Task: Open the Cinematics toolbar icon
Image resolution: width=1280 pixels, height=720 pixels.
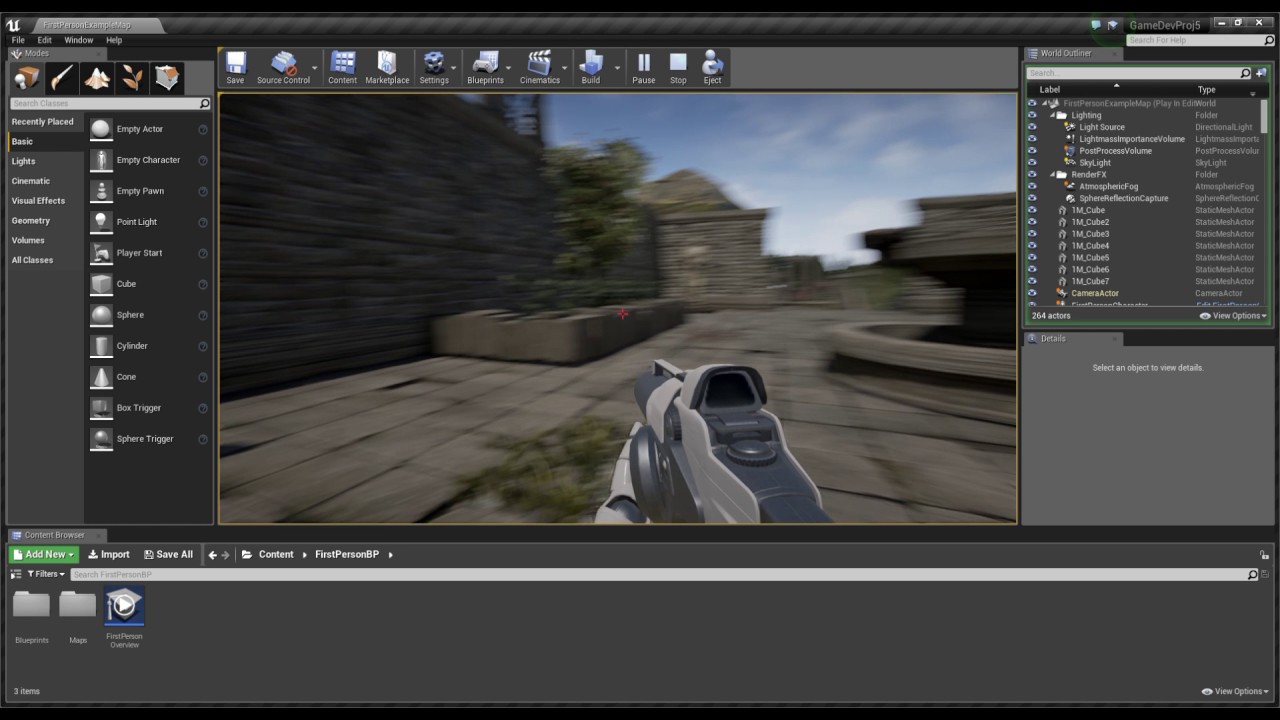Action: (540, 67)
